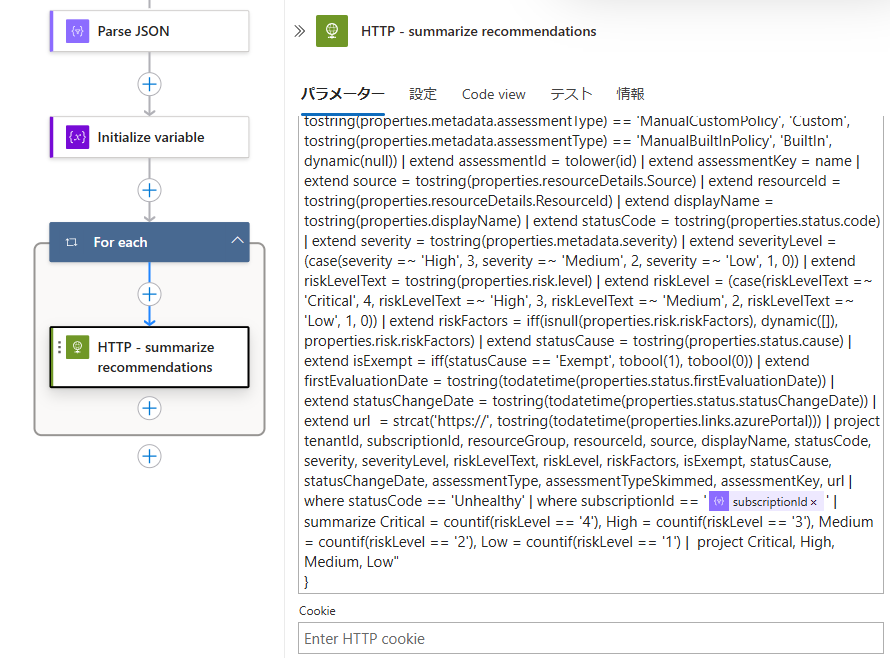Click the panel title HTTP - summarize recommendations
Viewport: 890px width, 658px height.
[x=478, y=31]
